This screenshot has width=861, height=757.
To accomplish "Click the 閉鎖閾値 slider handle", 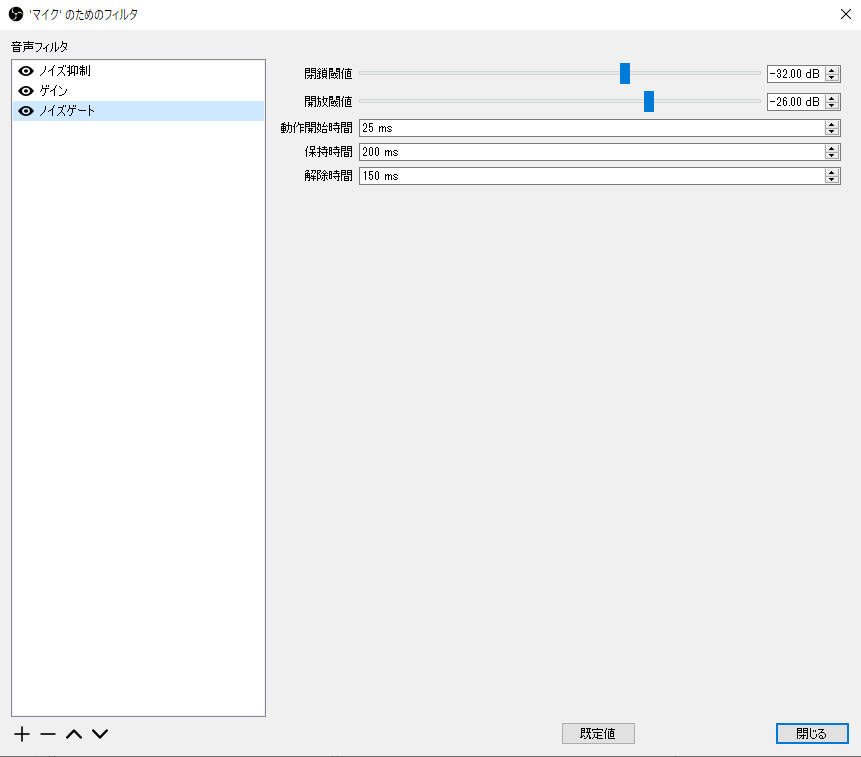I will coord(625,74).
